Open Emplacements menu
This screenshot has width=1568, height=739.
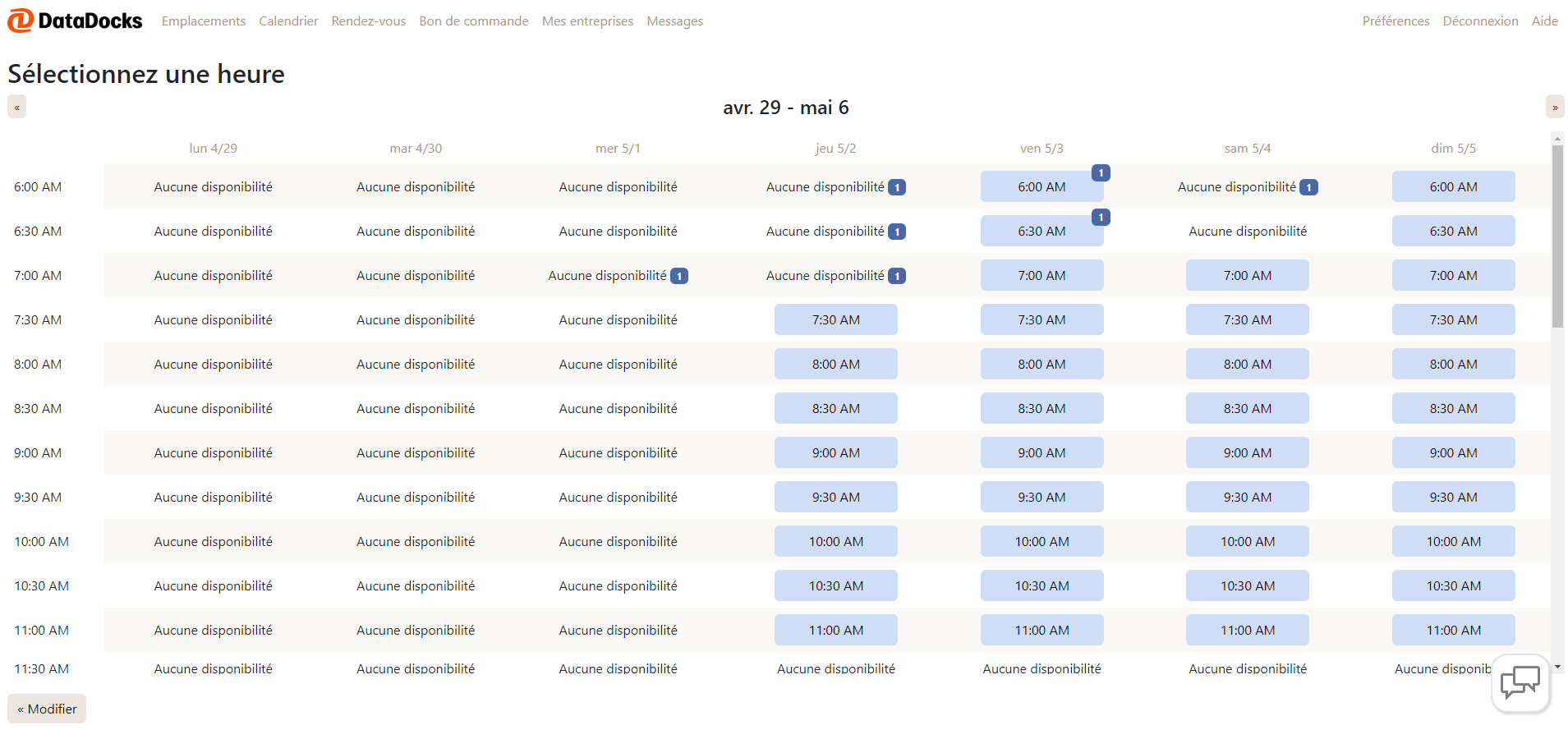click(x=204, y=21)
